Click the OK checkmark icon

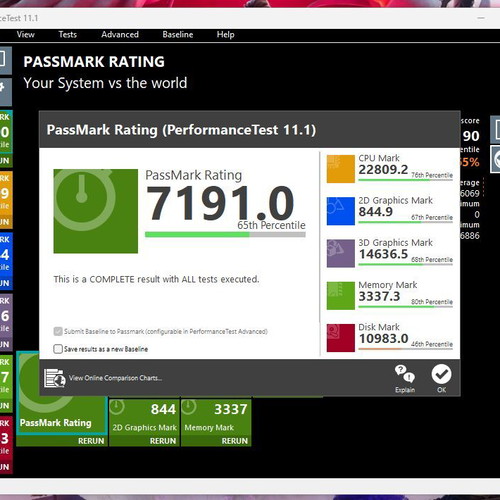pyautogui.click(x=441, y=374)
